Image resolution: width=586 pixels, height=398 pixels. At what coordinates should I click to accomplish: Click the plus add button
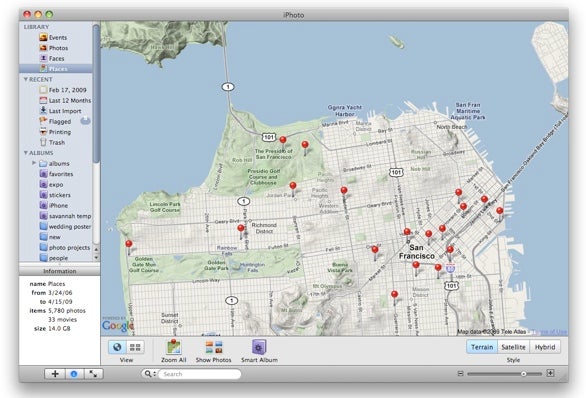(55, 374)
